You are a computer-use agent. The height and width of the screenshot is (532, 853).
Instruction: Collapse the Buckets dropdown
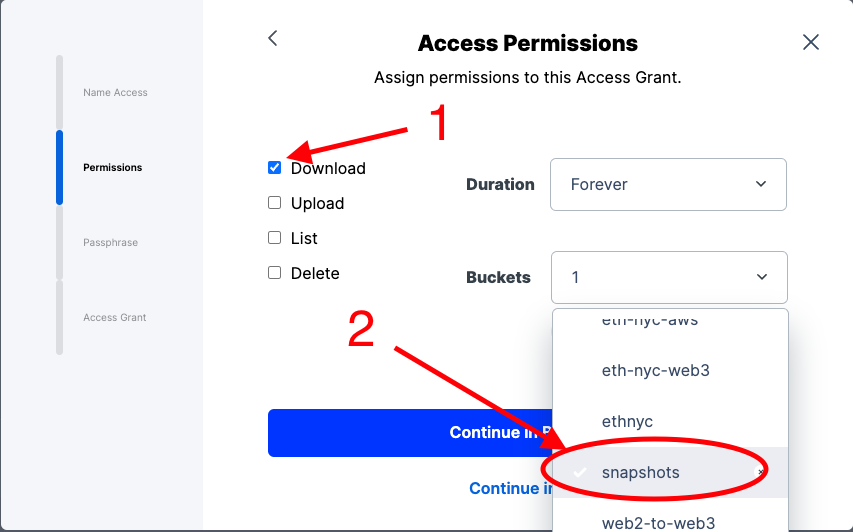(x=669, y=277)
